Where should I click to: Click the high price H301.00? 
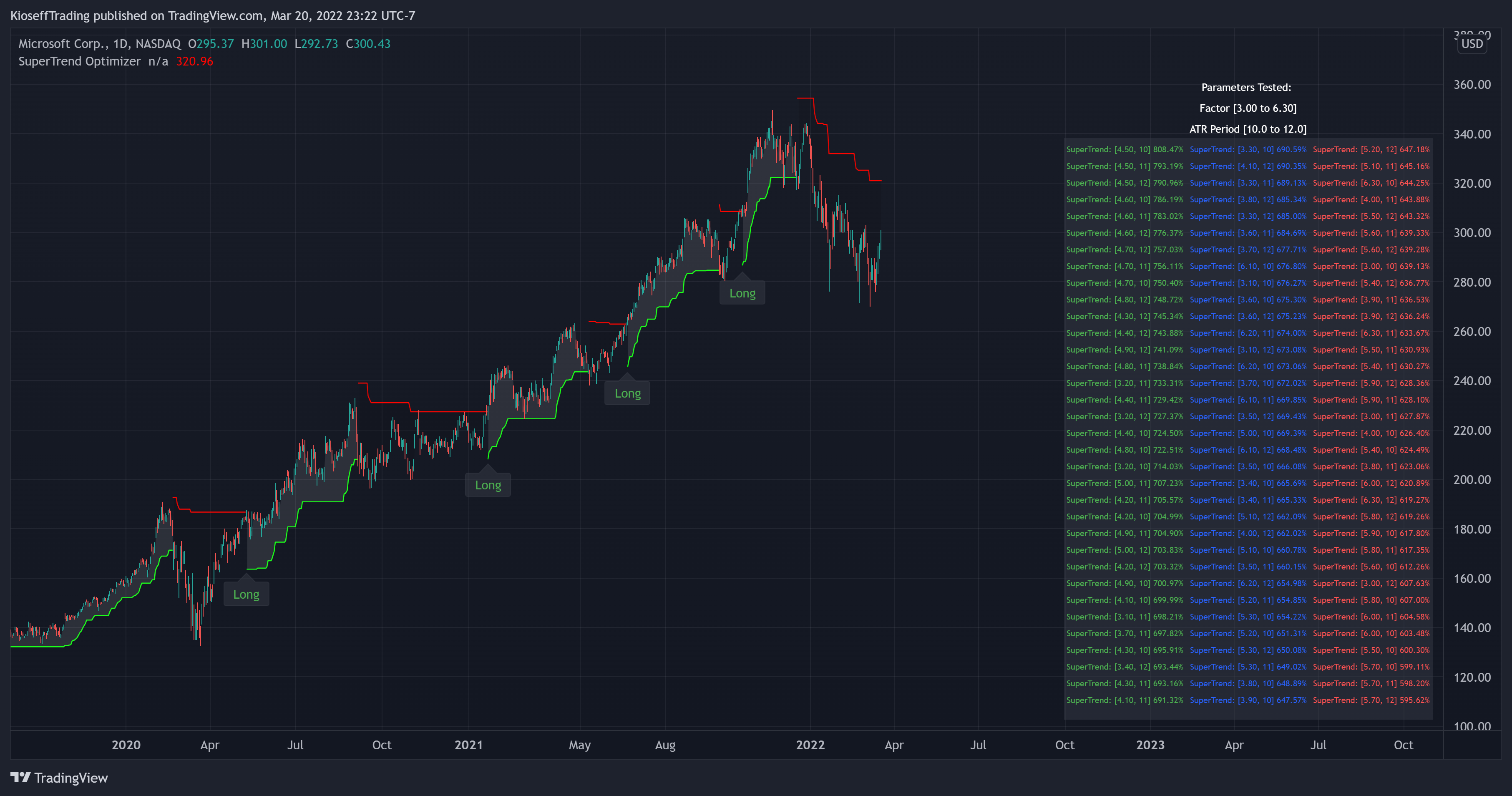coord(264,44)
